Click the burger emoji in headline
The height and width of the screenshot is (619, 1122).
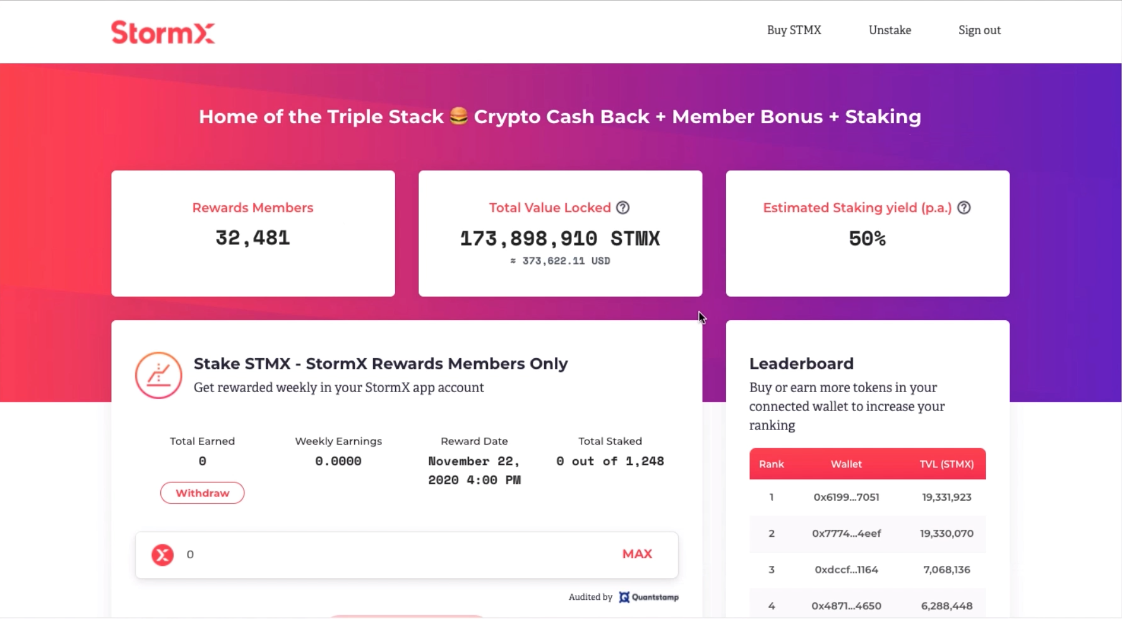pos(459,116)
